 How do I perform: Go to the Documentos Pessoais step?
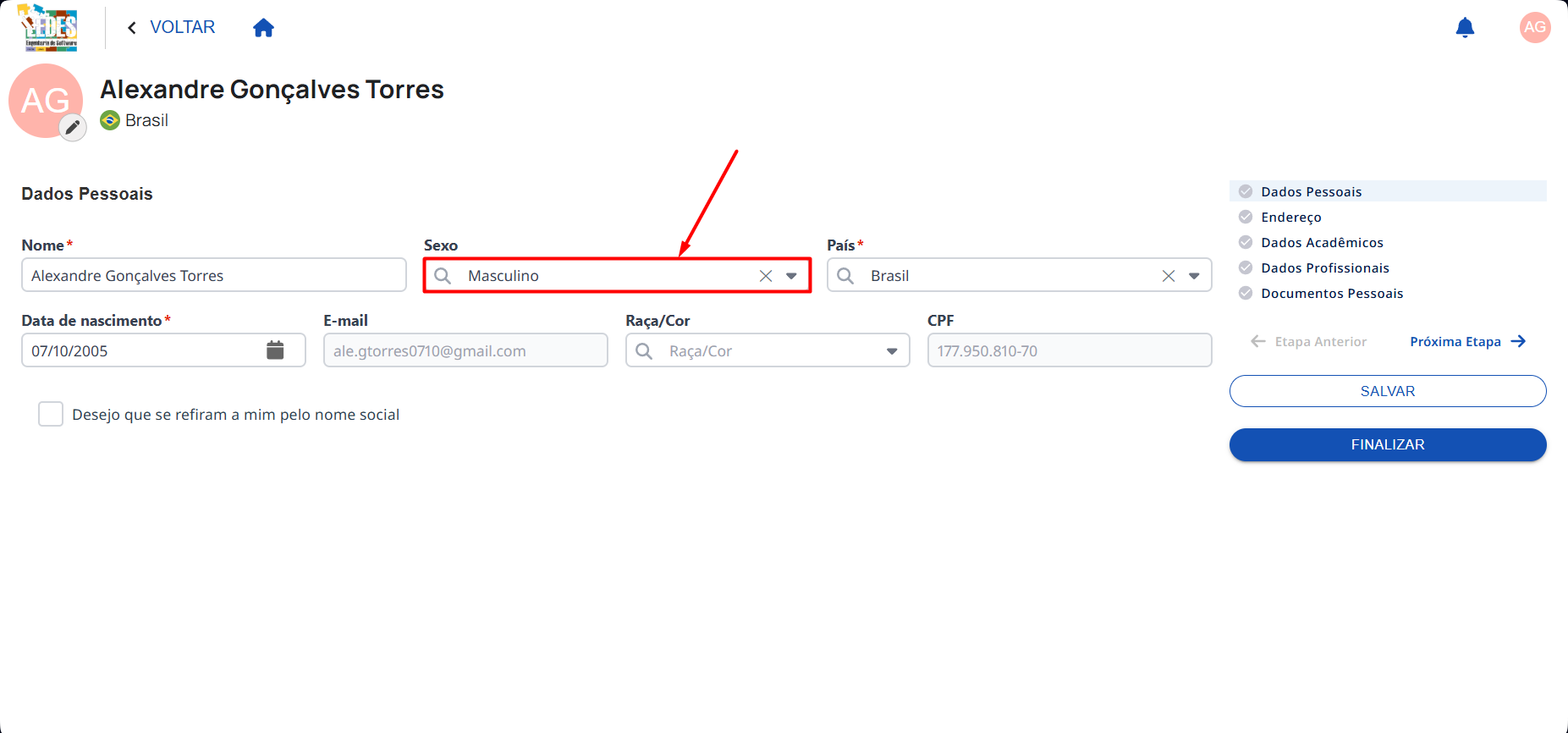click(x=1331, y=294)
